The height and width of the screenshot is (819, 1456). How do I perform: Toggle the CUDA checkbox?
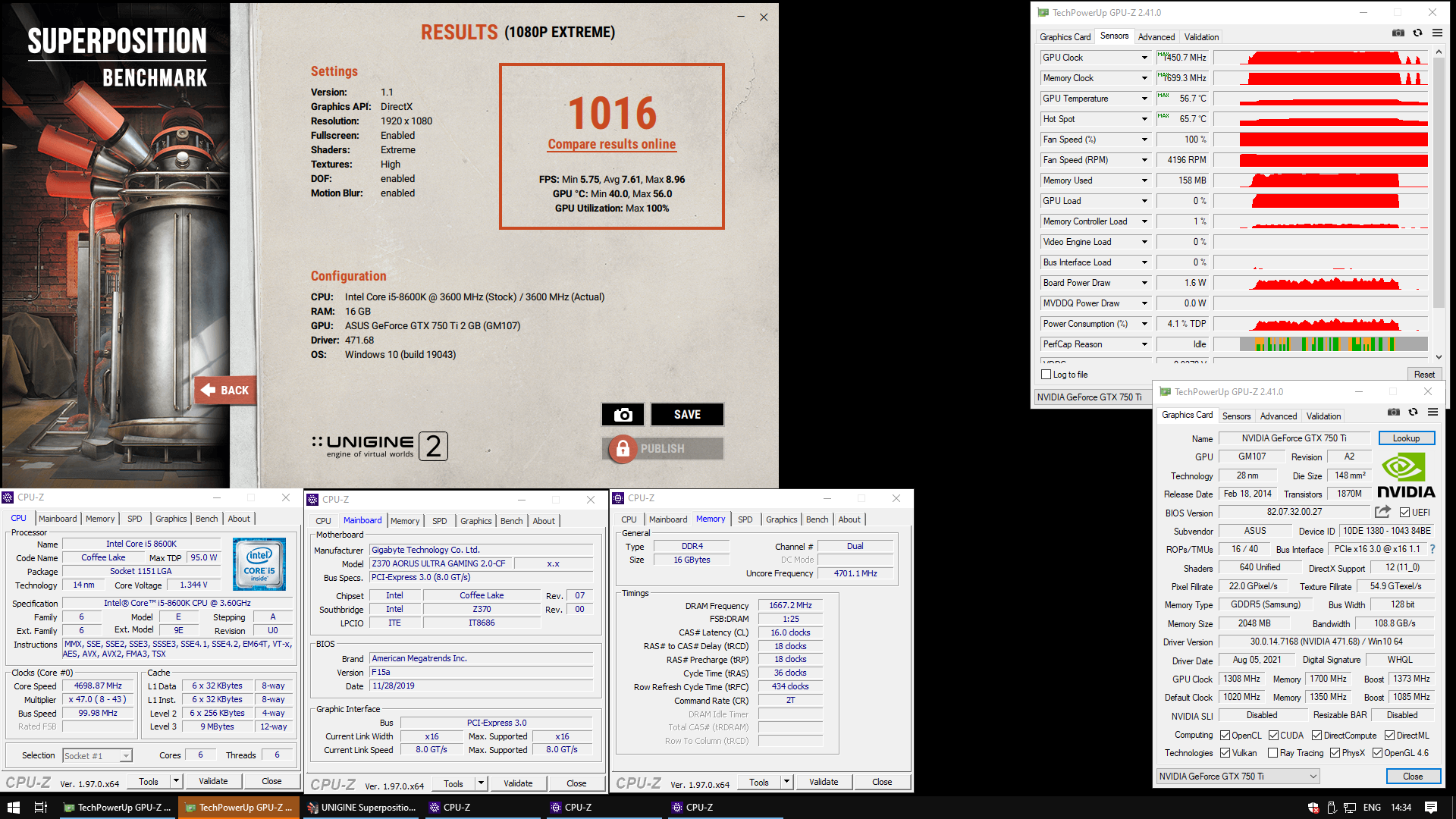1273,736
